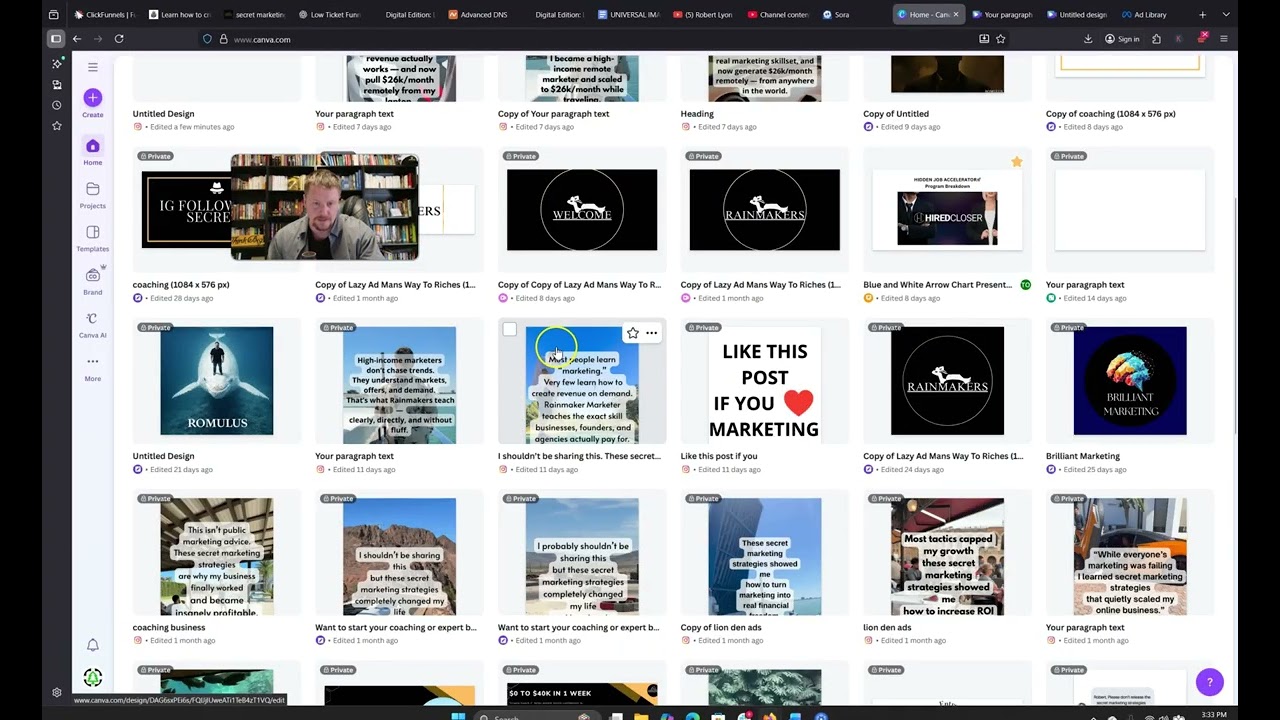This screenshot has width=1280, height=720.
Task: Close the Home - Canva tab
Action: (x=957, y=15)
